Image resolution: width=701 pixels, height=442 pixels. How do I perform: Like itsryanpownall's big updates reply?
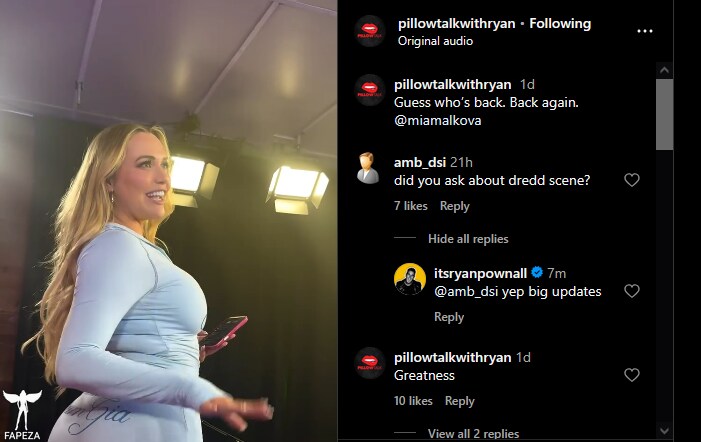tap(632, 291)
